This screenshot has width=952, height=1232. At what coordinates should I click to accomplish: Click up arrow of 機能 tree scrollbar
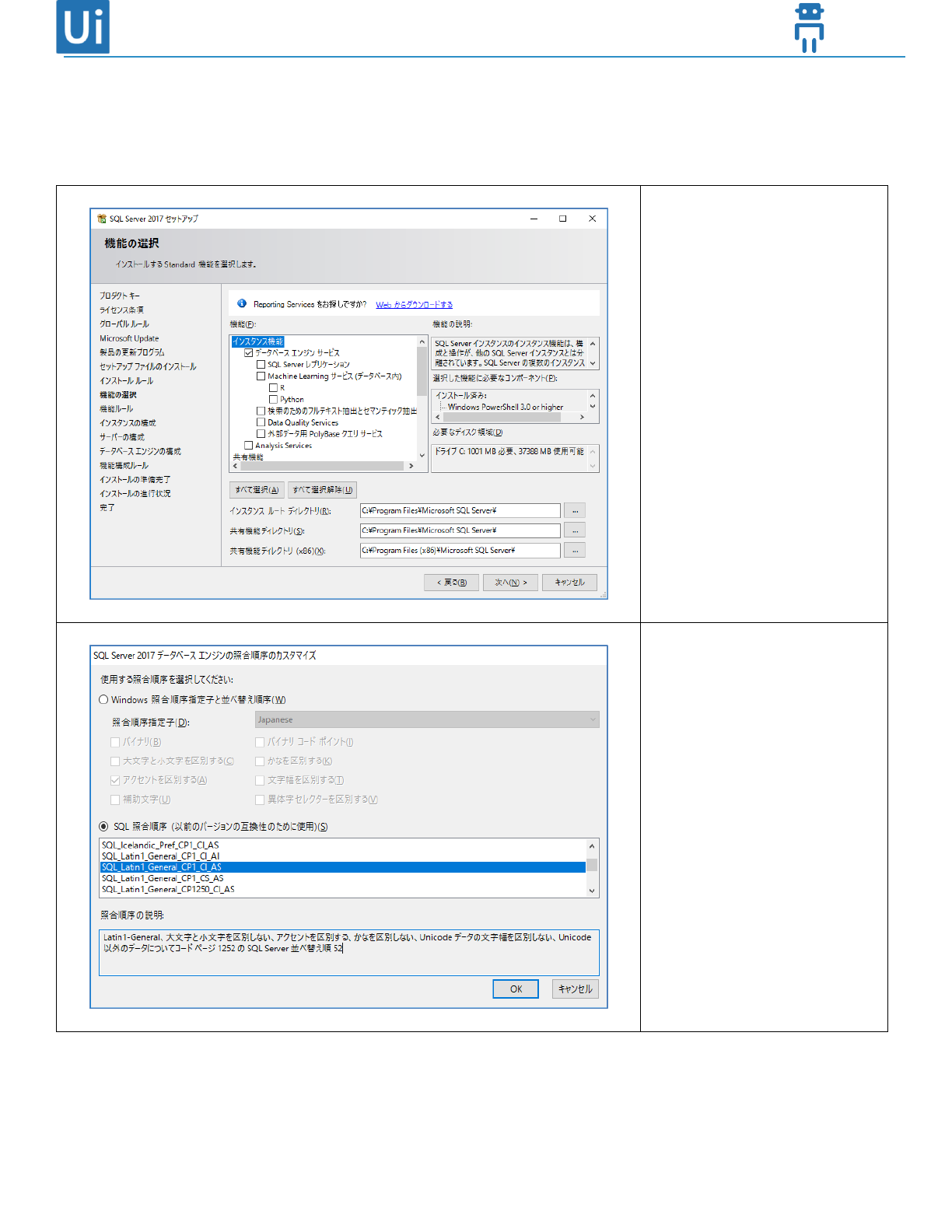(422, 341)
